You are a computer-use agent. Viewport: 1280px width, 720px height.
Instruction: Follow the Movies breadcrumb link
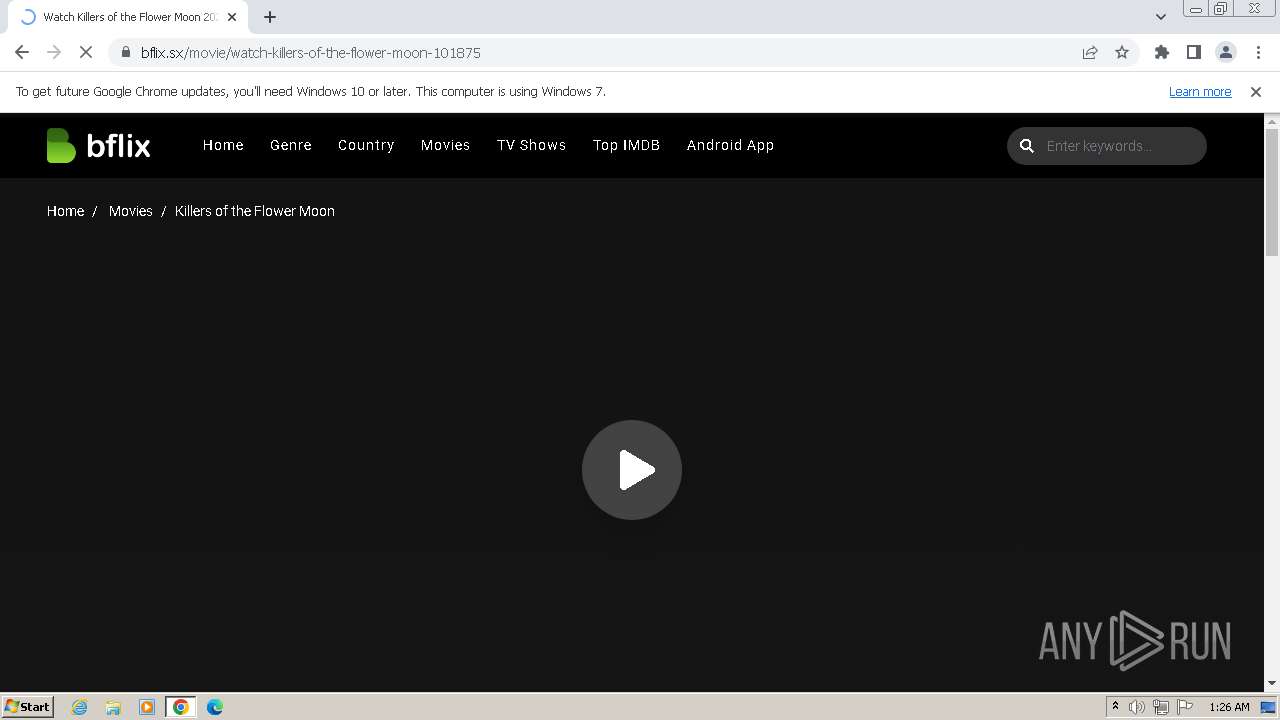click(130, 211)
